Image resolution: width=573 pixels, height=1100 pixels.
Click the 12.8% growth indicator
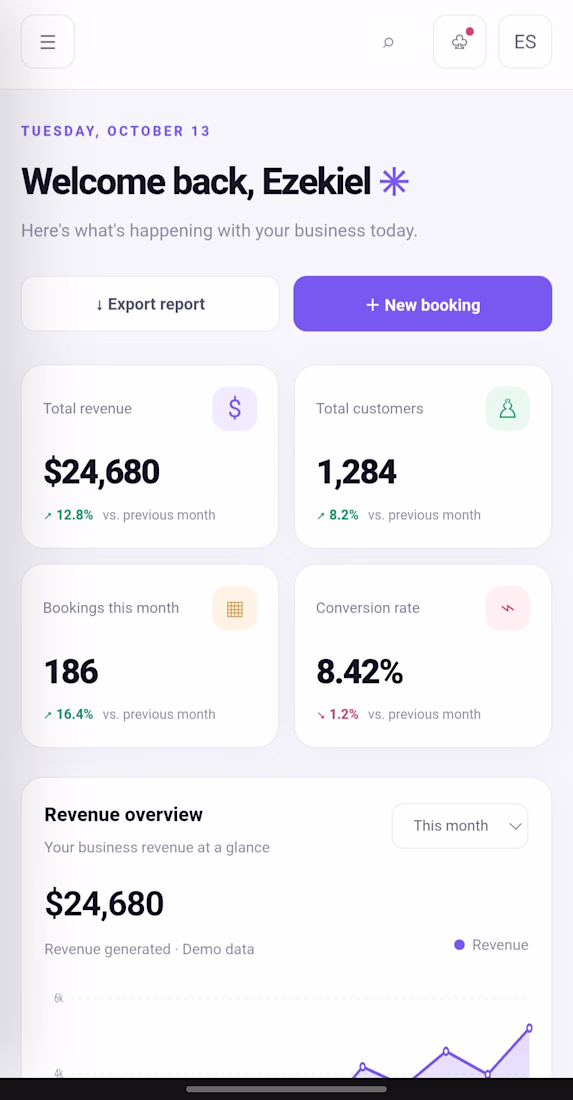[x=68, y=515]
